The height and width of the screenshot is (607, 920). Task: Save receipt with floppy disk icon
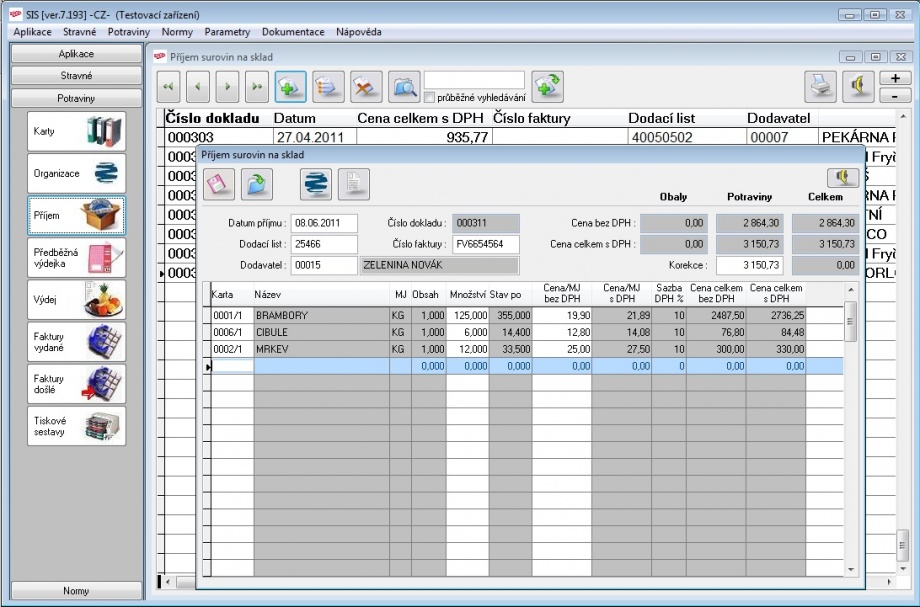coord(219,184)
